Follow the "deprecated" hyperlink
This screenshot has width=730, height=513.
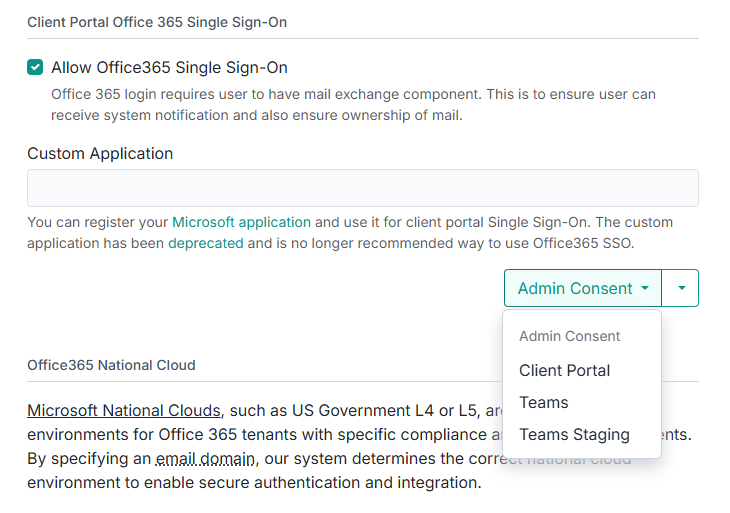coord(205,243)
